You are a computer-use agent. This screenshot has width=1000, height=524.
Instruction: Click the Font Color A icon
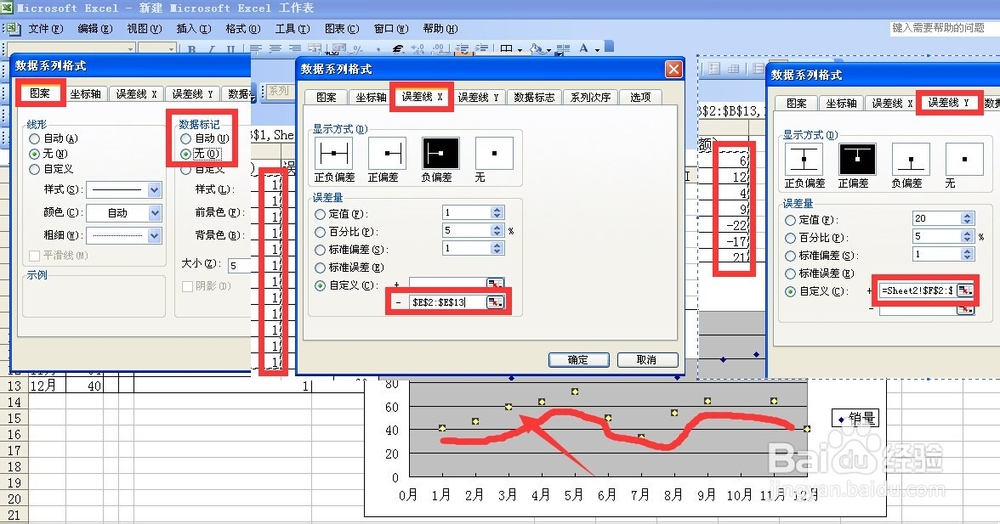click(584, 48)
